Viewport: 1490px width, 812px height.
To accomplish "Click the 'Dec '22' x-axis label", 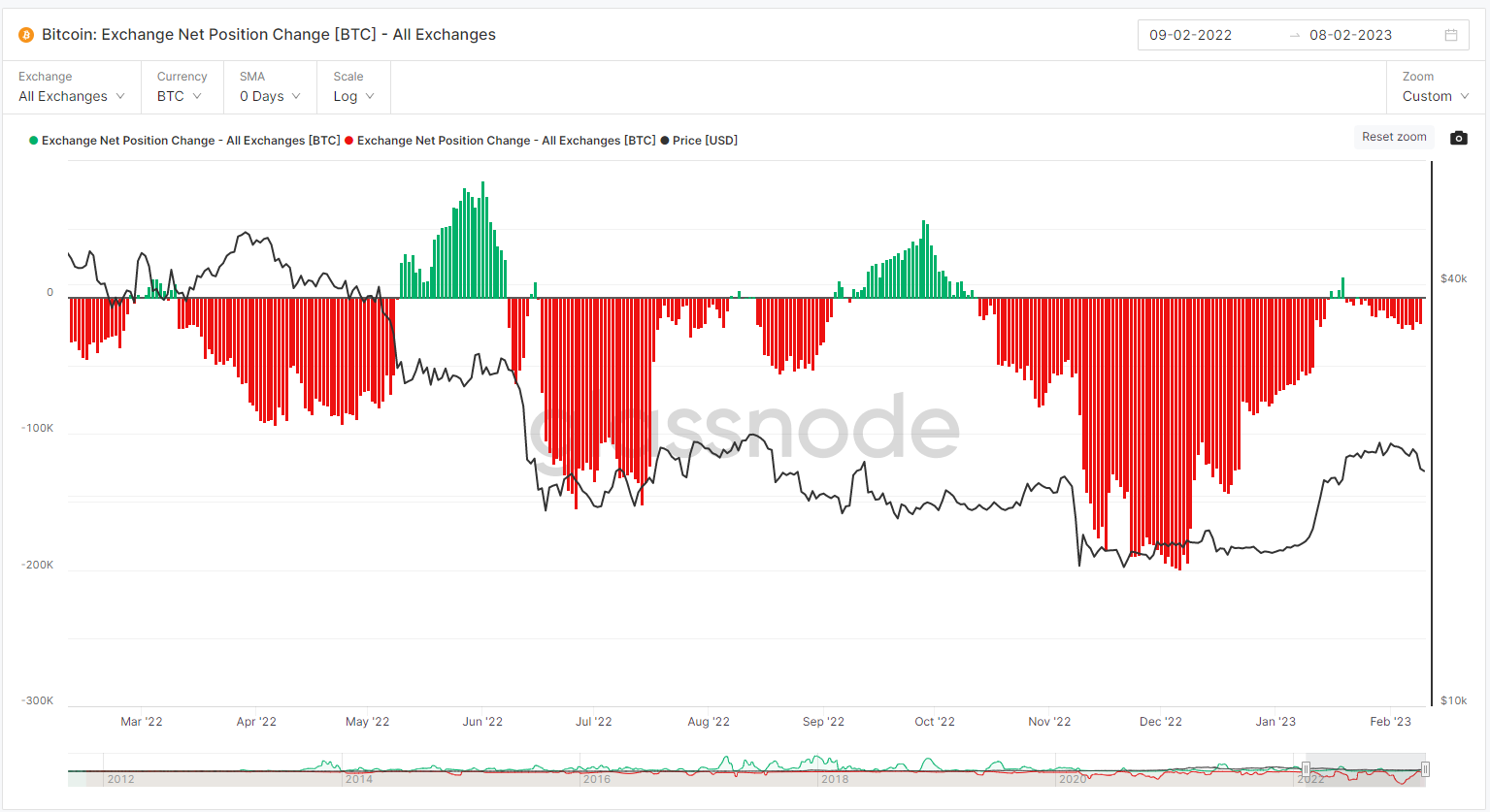I will (x=1161, y=722).
